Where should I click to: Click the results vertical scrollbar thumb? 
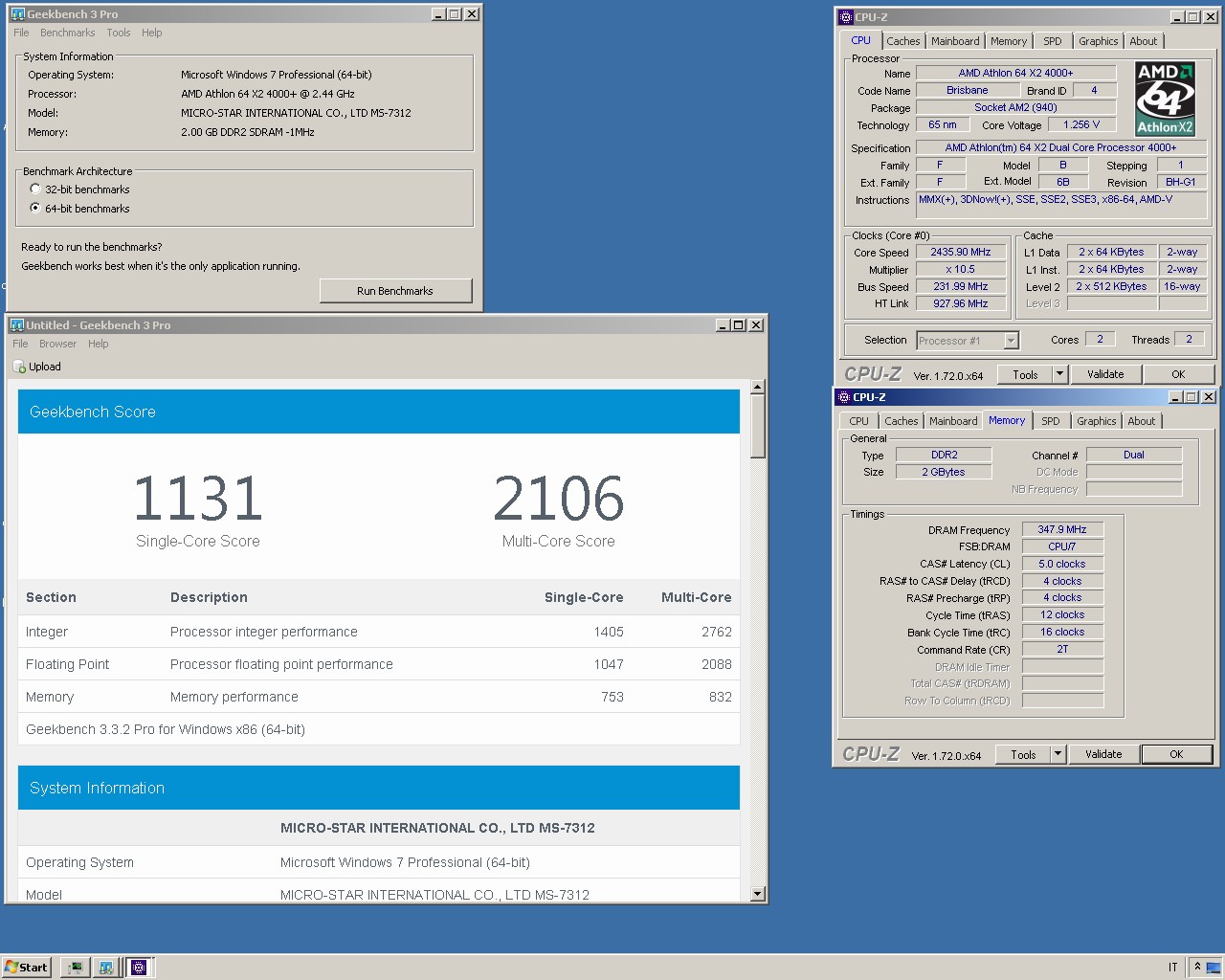coord(758,426)
